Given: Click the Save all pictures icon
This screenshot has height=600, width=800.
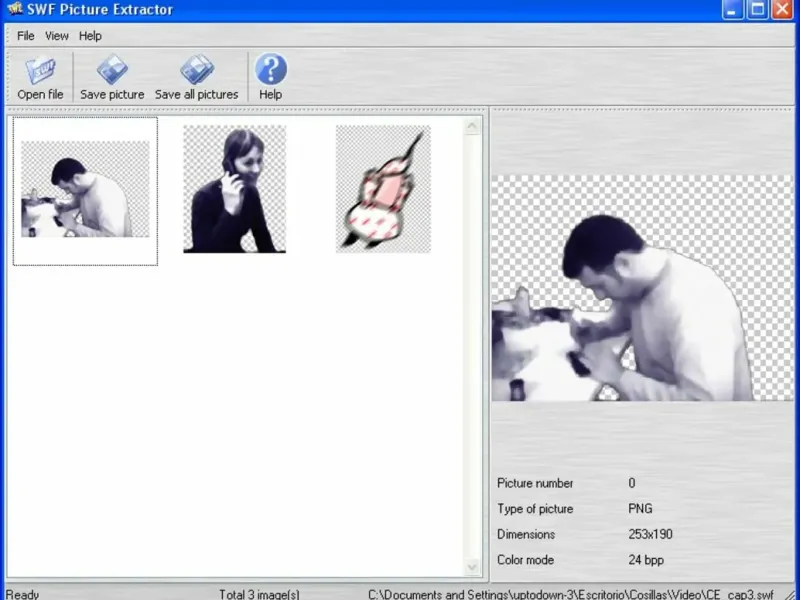Looking at the screenshot, I should point(196,78).
